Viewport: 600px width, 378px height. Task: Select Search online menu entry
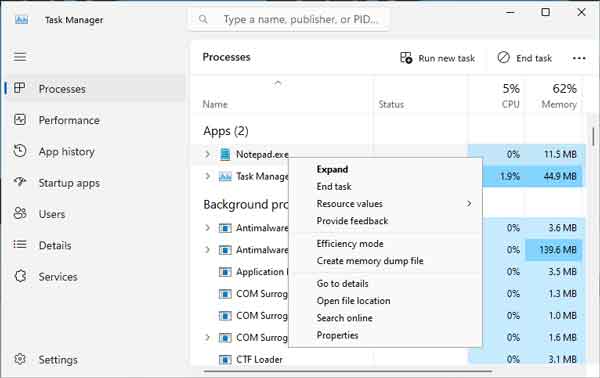pyautogui.click(x=344, y=318)
